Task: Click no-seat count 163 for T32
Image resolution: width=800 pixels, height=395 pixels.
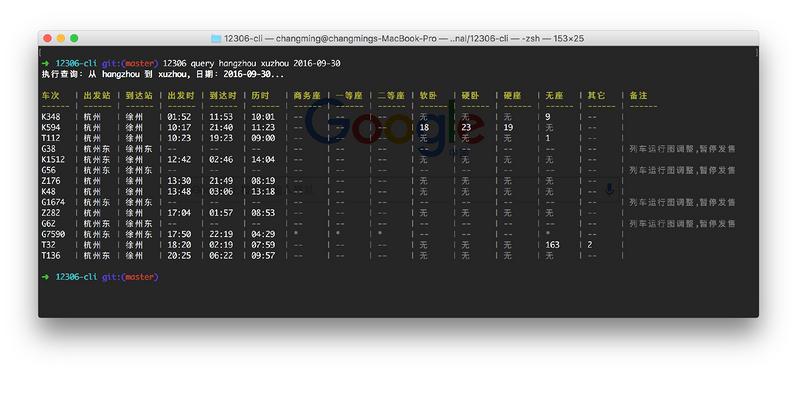Action: 552,245
